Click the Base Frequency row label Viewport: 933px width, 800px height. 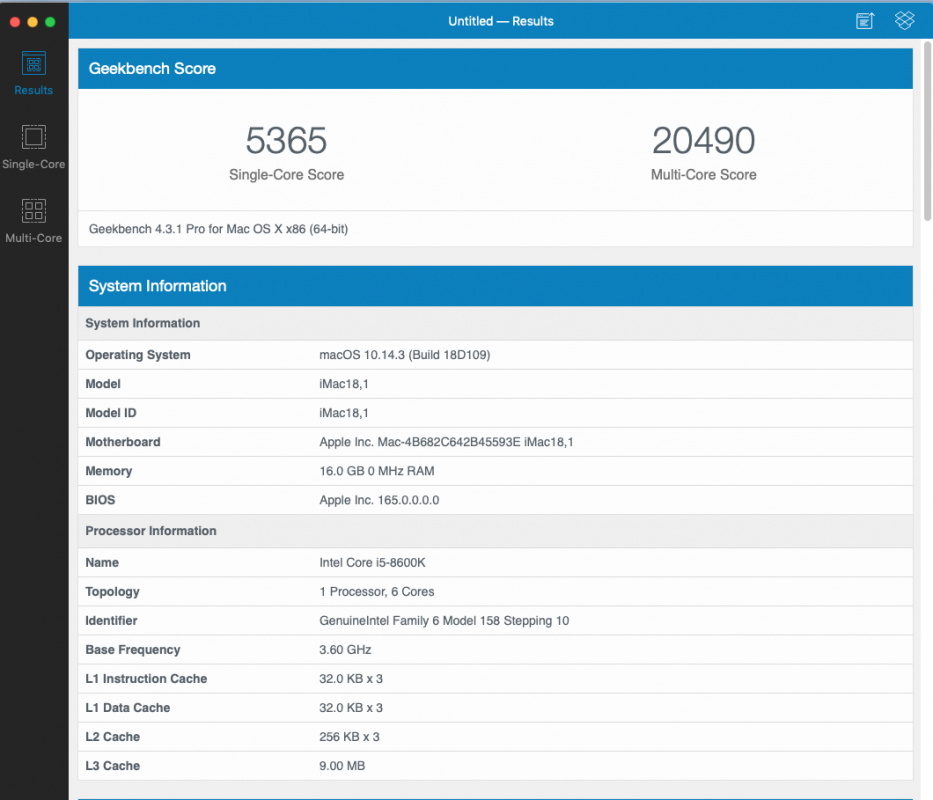click(x=133, y=650)
